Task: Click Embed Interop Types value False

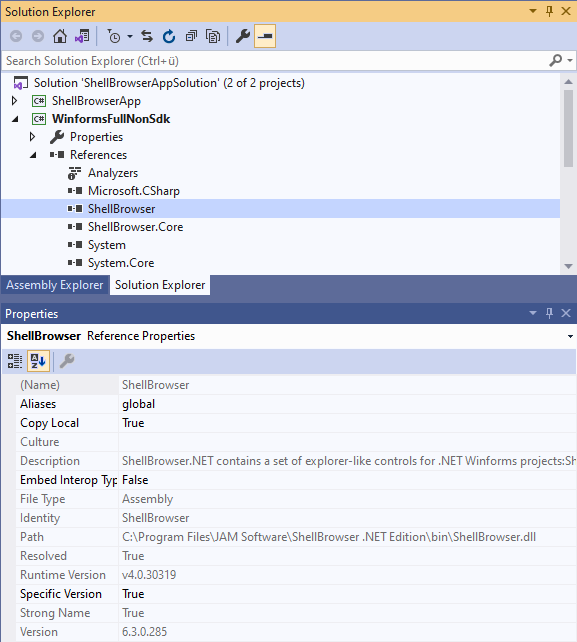Action: 135,480
